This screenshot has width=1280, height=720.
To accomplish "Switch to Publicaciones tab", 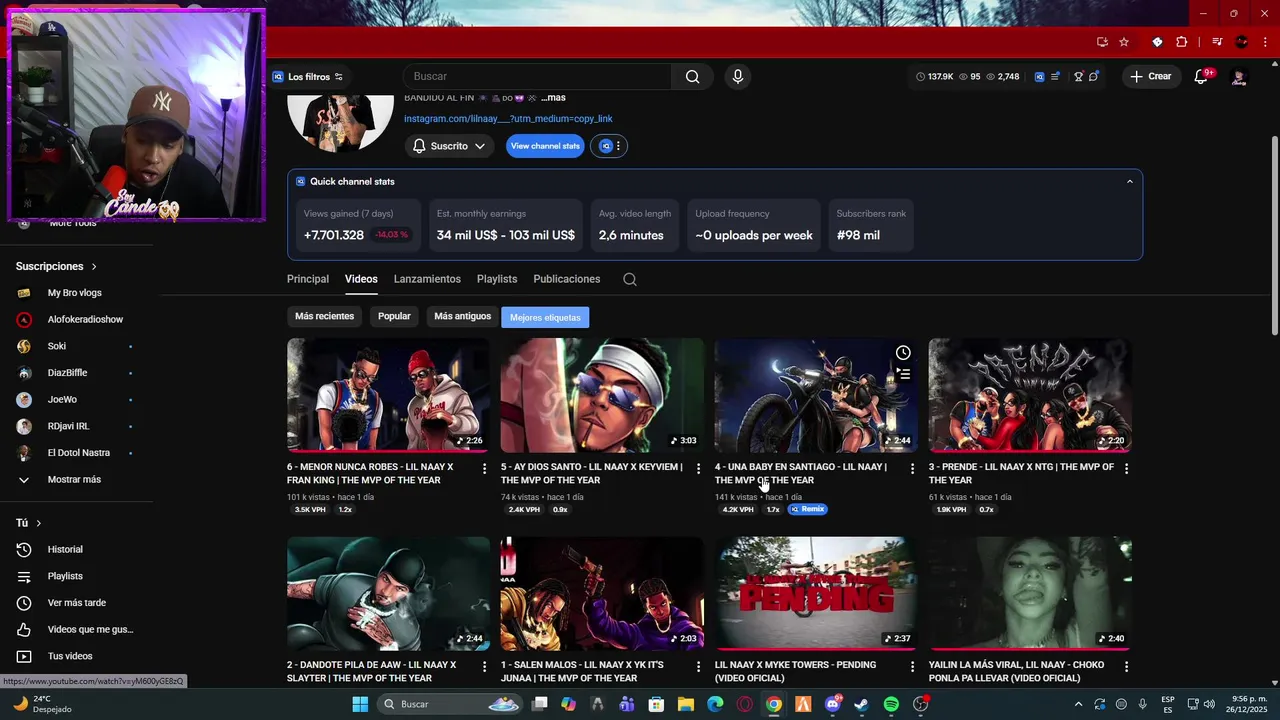I will click(x=567, y=279).
